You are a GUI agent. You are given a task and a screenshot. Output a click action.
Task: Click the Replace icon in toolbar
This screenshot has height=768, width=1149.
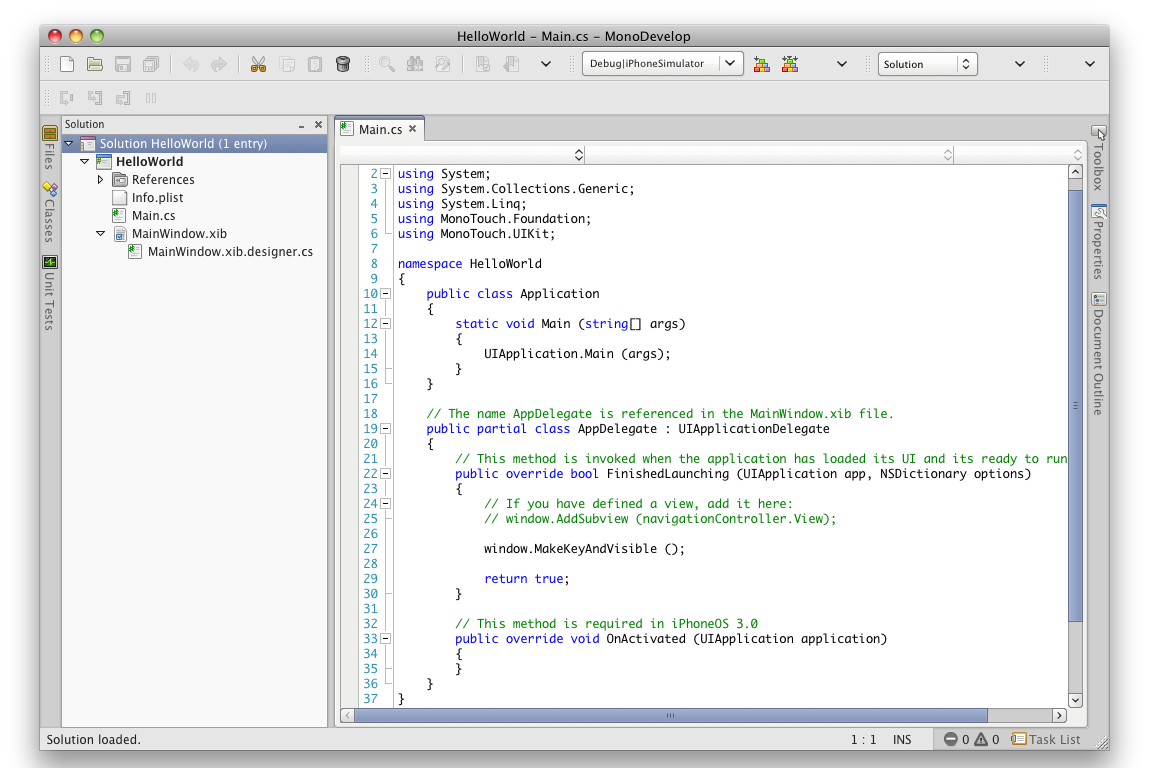coord(443,64)
